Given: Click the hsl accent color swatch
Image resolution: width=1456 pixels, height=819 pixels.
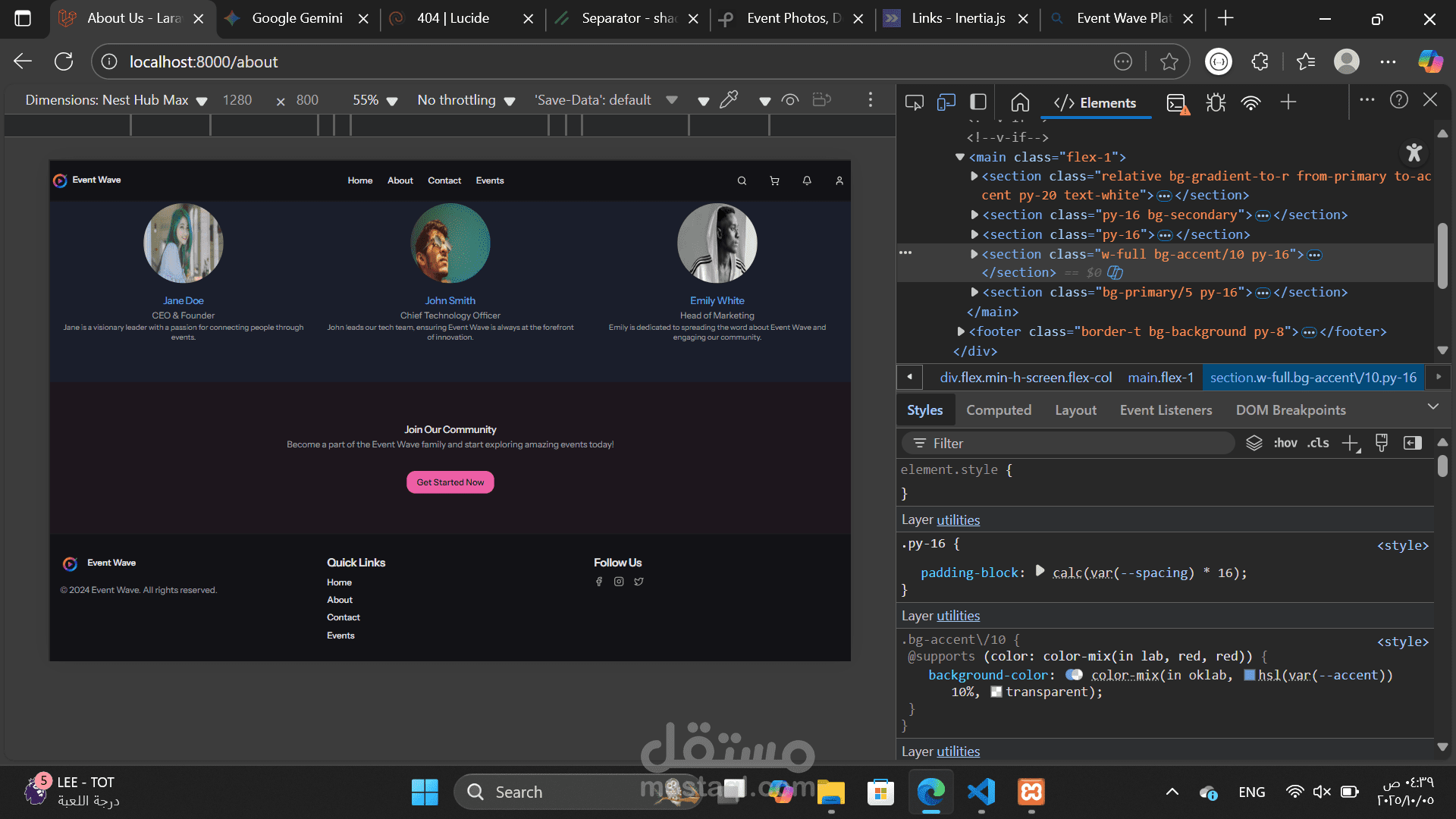Looking at the screenshot, I should tap(1249, 675).
